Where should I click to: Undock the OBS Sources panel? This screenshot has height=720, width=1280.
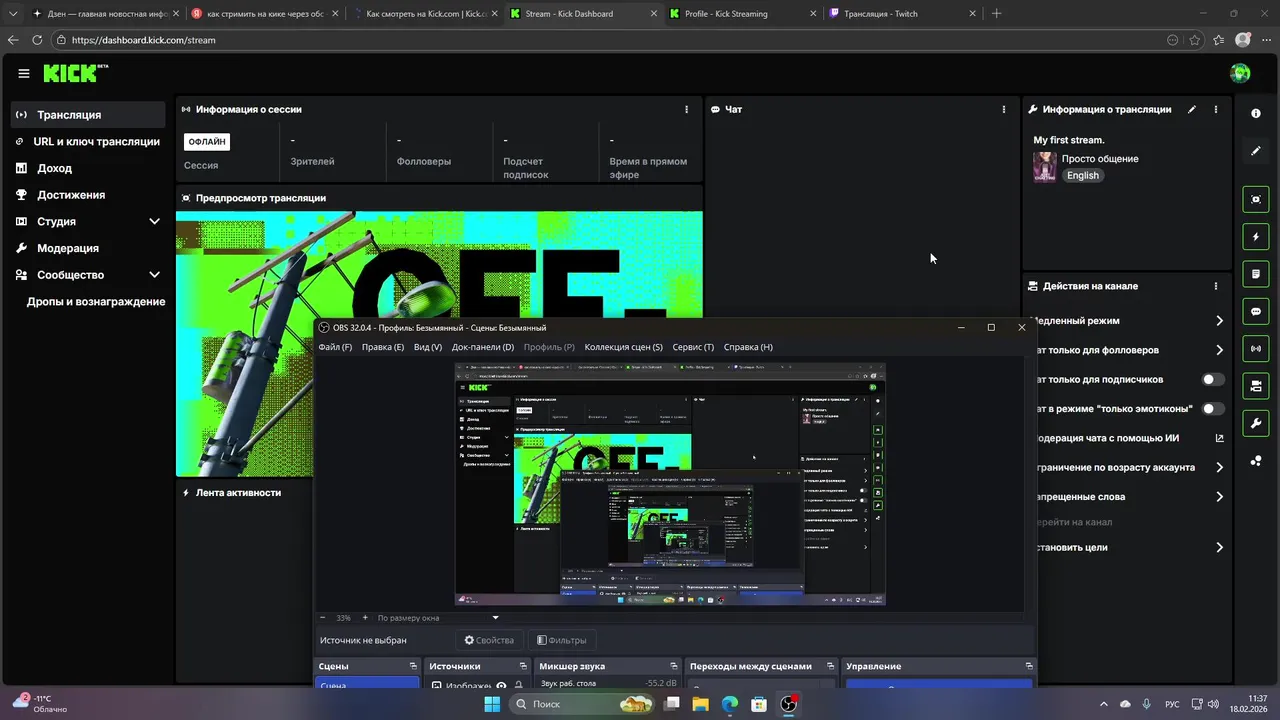(523, 666)
